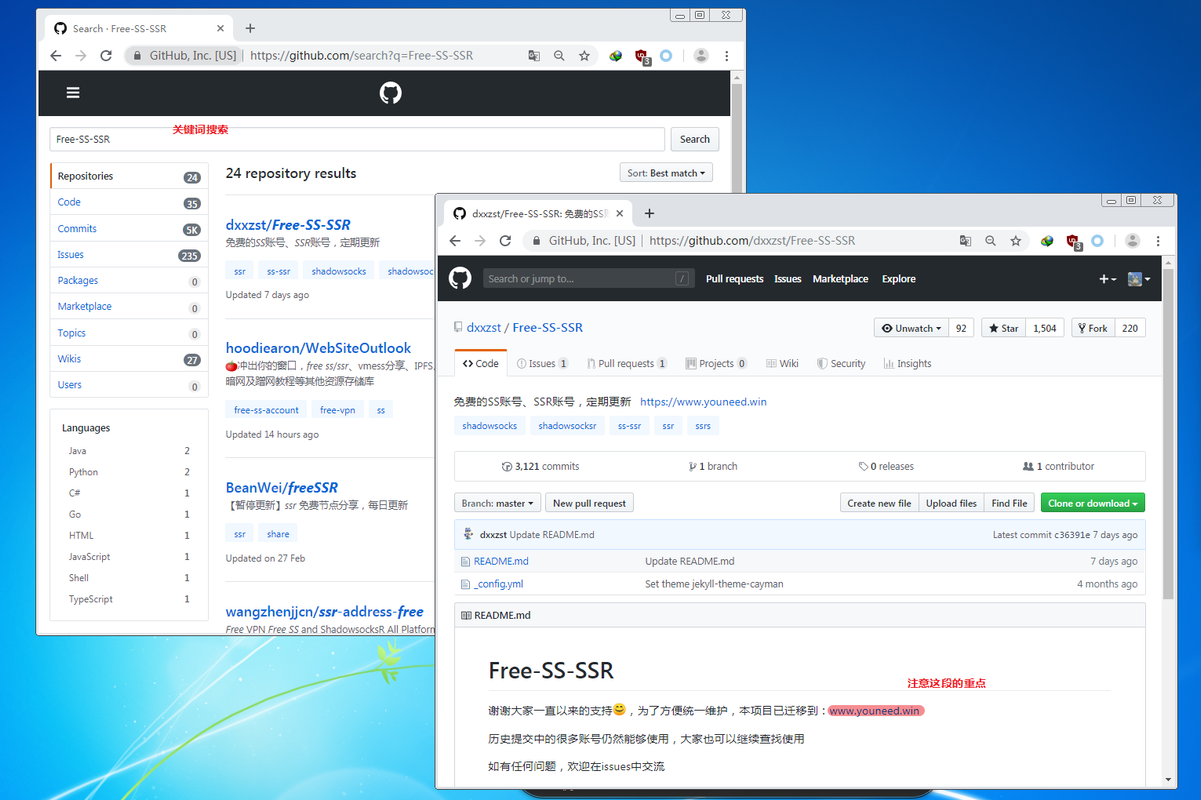The width and height of the screenshot is (1201, 800).
Task: Open Sort: Best match dropdown
Action: pyautogui.click(x=666, y=173)
